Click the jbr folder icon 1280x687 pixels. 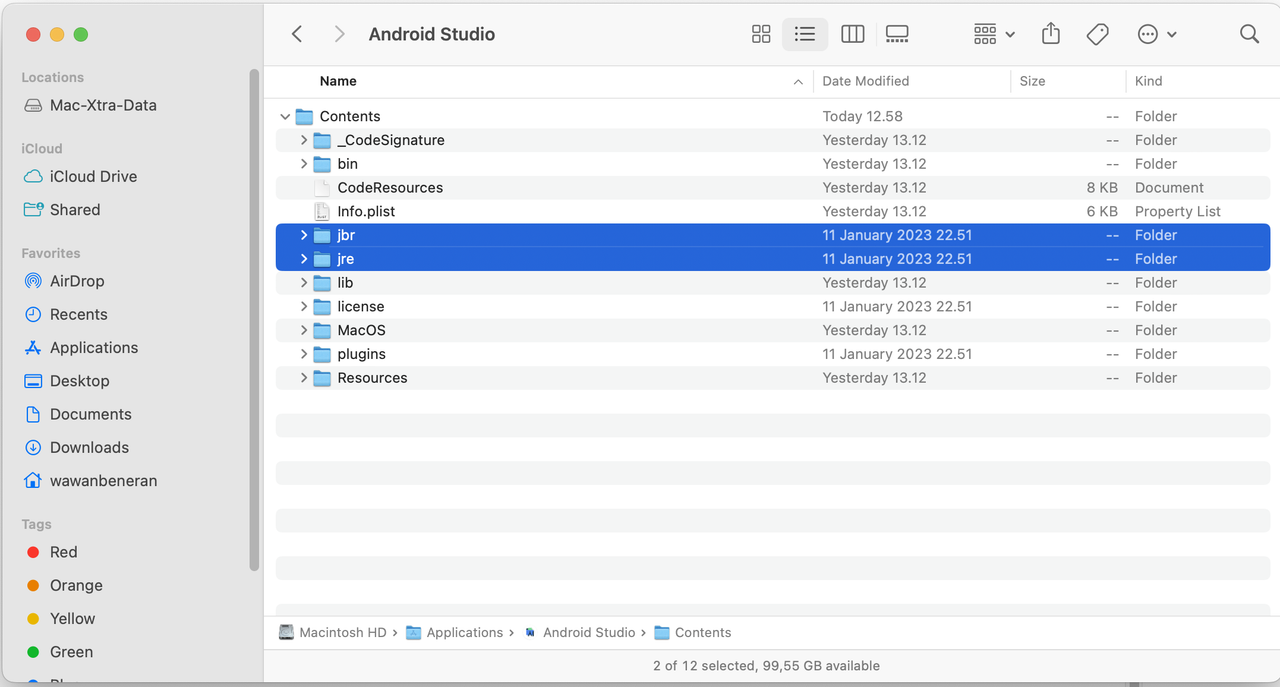[322, 235]
